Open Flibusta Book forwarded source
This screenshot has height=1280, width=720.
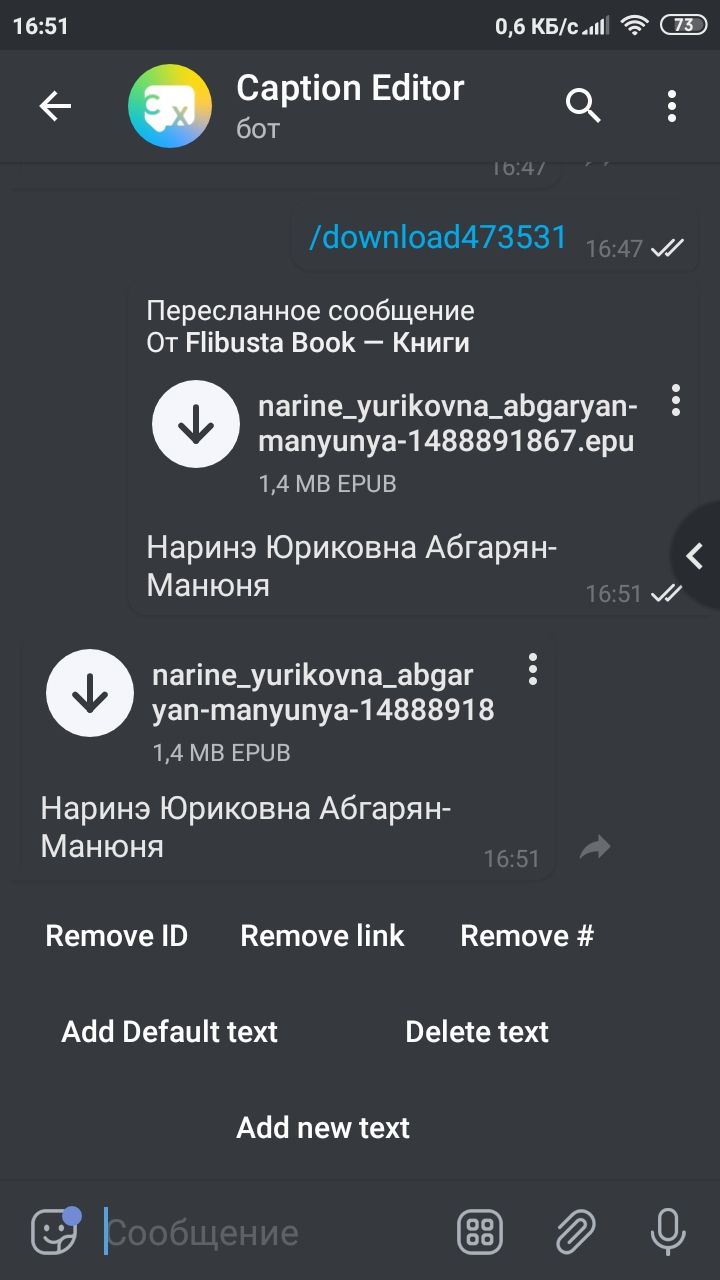tap(327, 343)
